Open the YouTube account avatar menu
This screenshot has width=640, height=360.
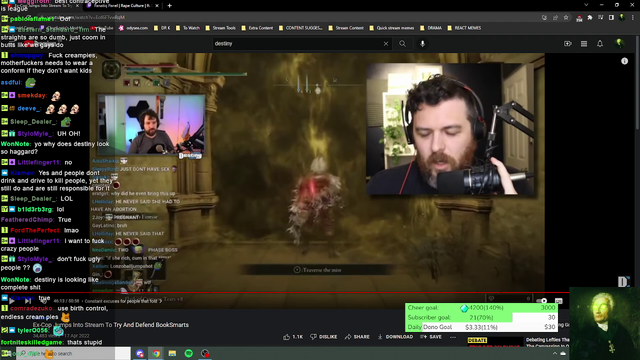[620, 43]
